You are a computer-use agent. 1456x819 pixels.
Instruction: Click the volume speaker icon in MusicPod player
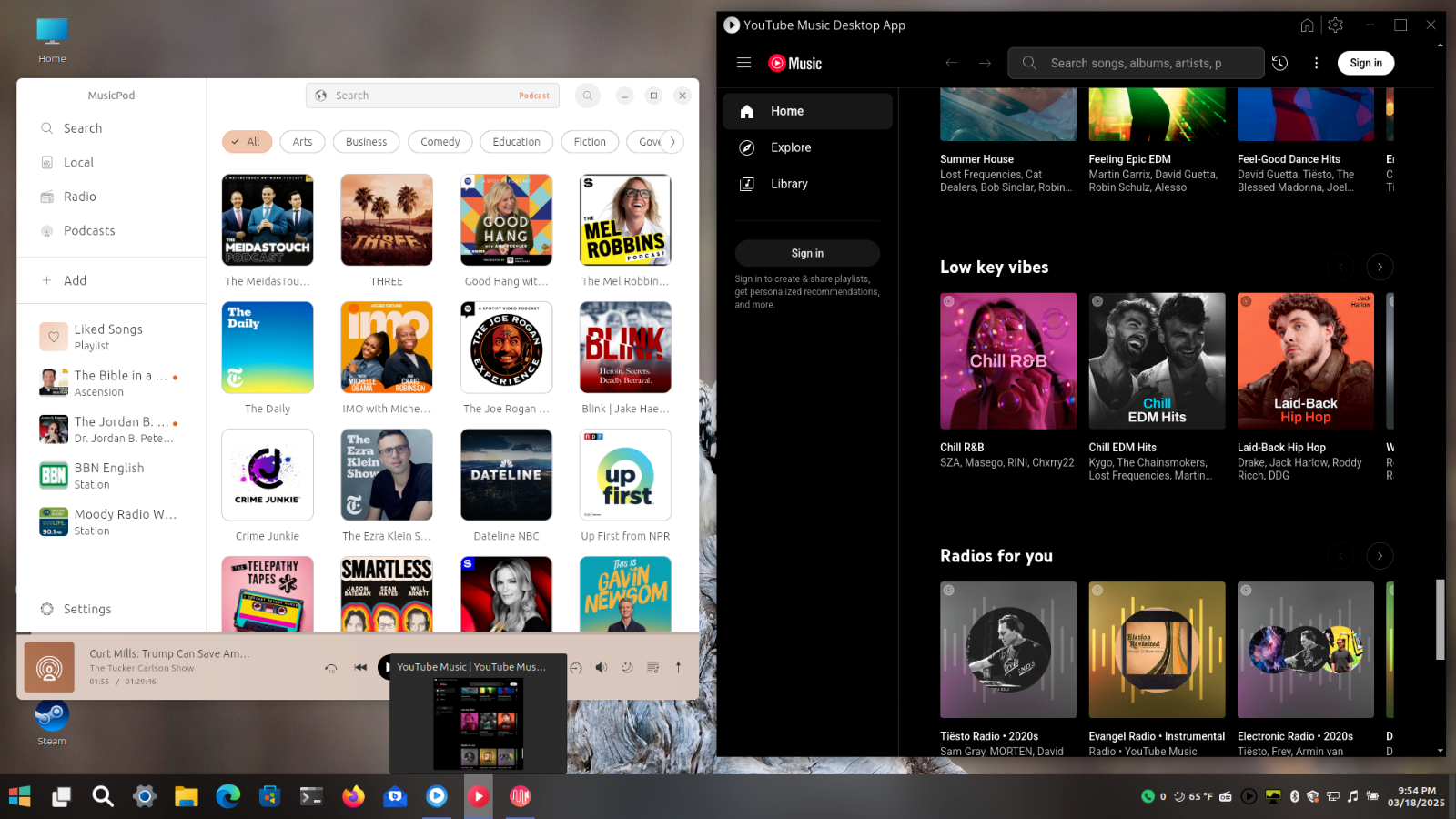click(601, 667)
